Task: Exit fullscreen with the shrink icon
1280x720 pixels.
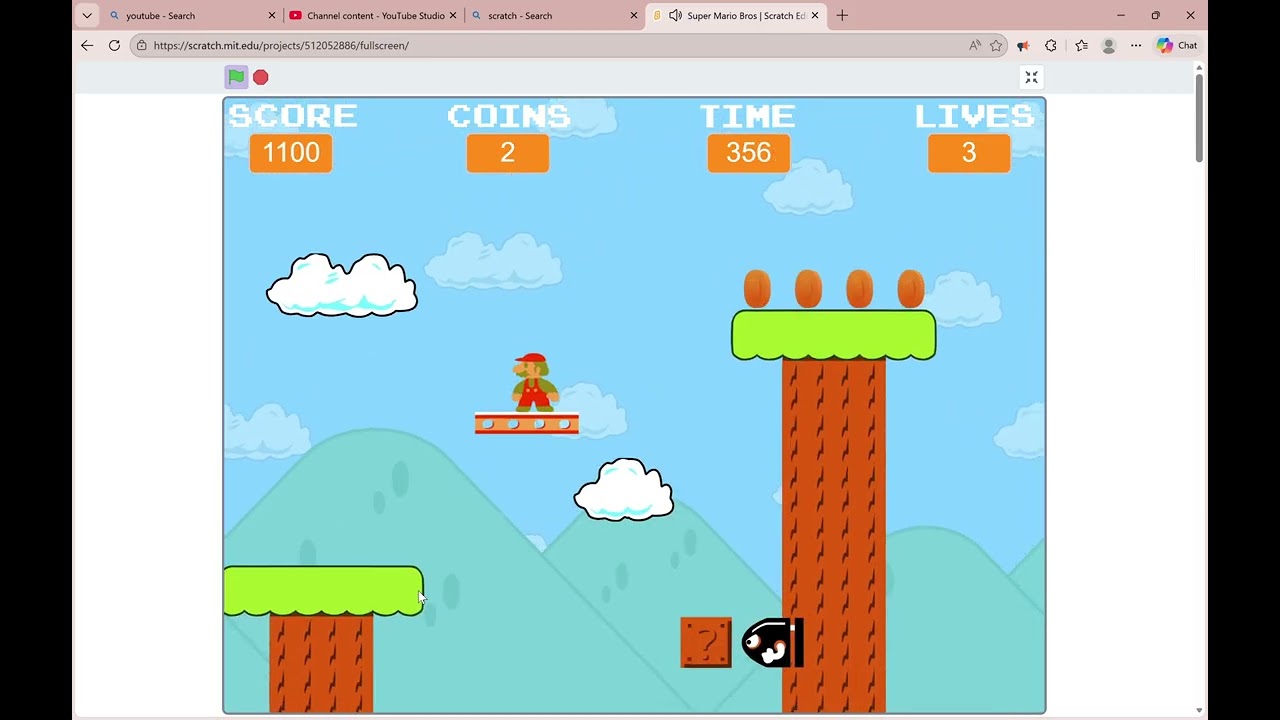Action: (x=1031, y=77)
